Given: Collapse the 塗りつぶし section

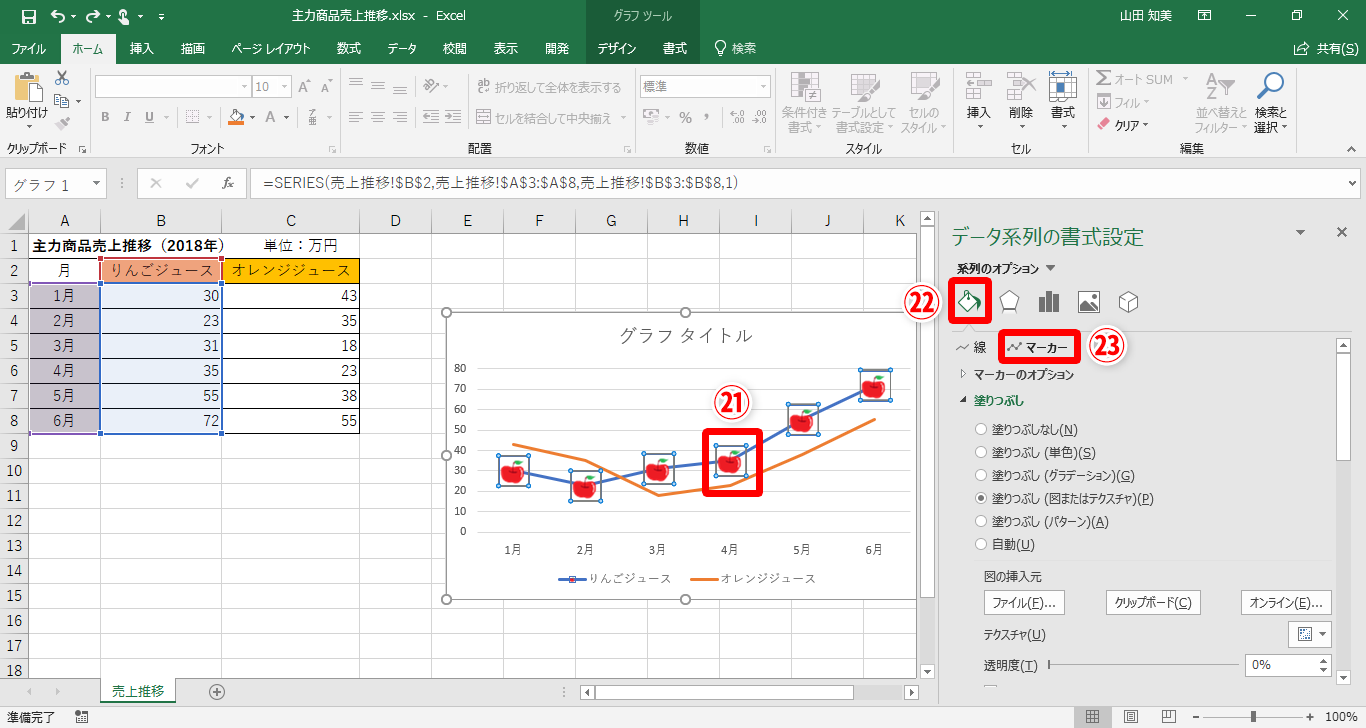Looking at the screenshot, I should tap(963, 400).
